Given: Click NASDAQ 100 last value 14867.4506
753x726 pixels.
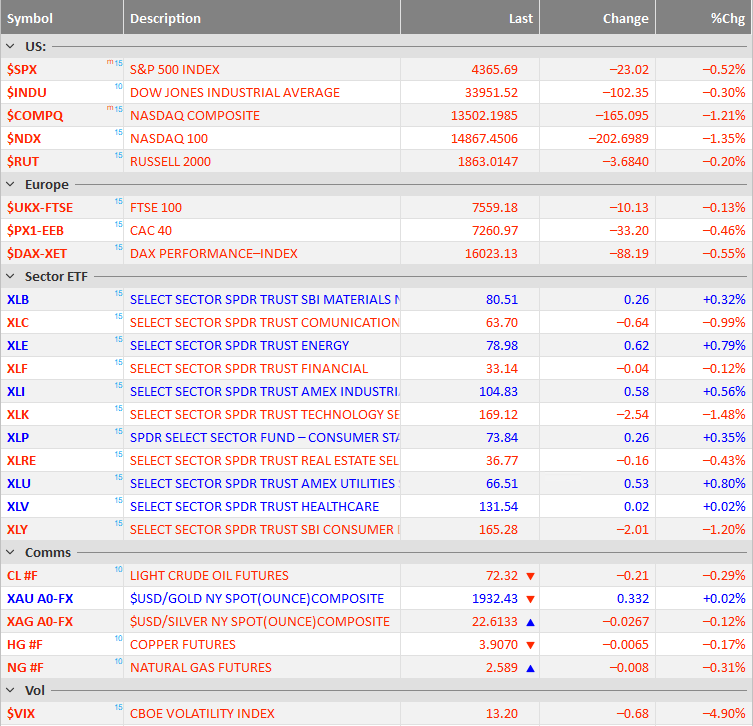Looking at the screenshot, I should coord(484,139).
